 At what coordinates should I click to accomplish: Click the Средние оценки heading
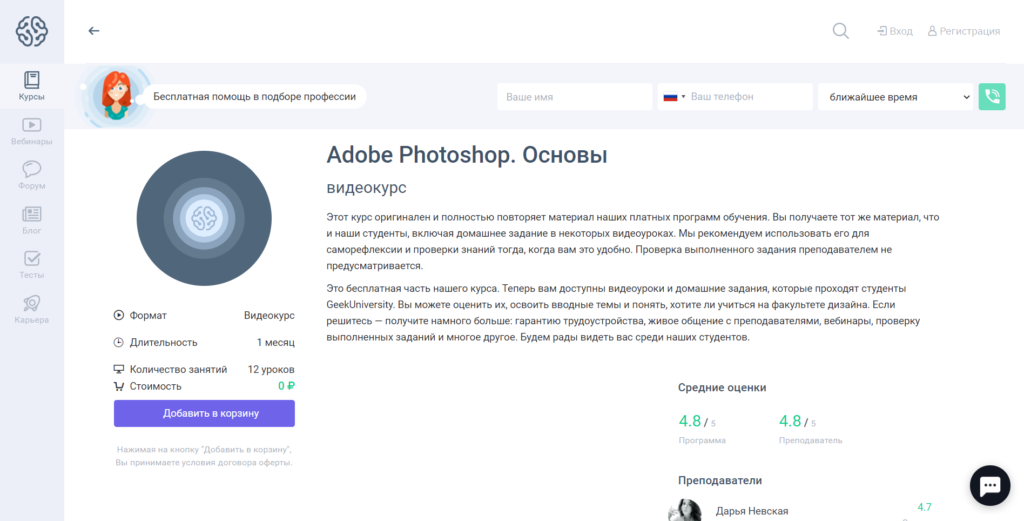point(722,387)
